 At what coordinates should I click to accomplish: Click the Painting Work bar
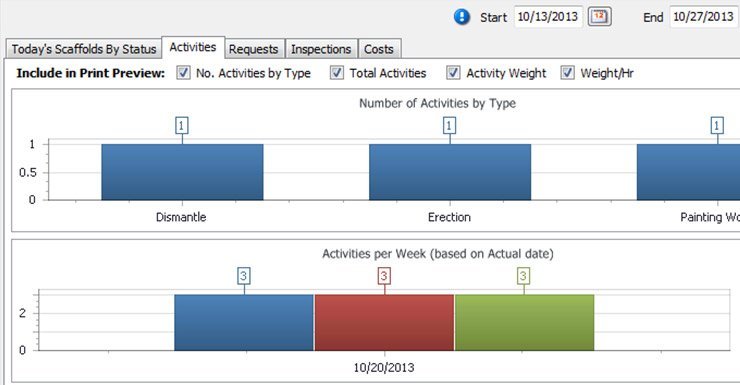[x=688, y=172]
